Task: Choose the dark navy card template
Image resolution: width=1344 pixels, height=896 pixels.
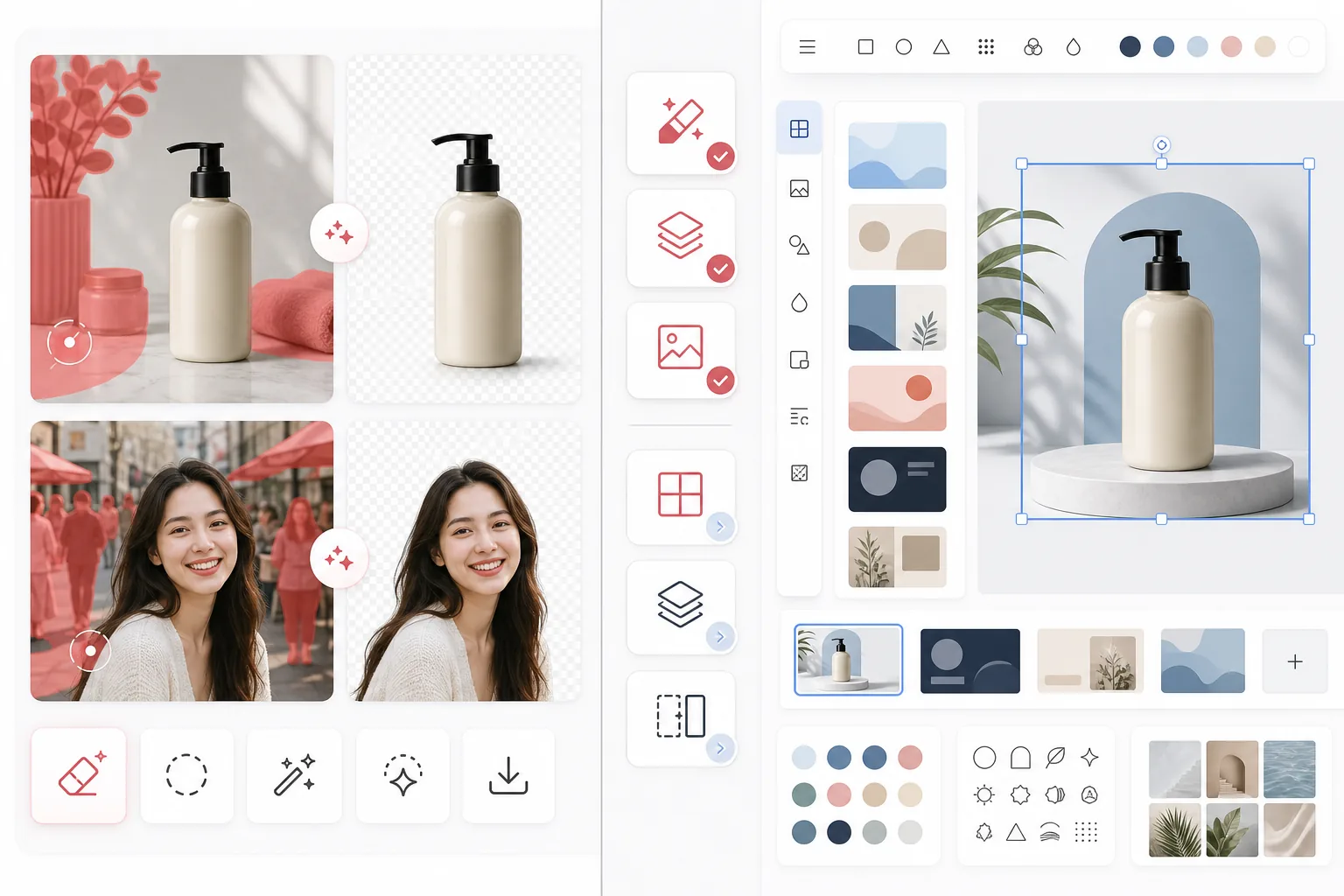Action: (897, 479)
